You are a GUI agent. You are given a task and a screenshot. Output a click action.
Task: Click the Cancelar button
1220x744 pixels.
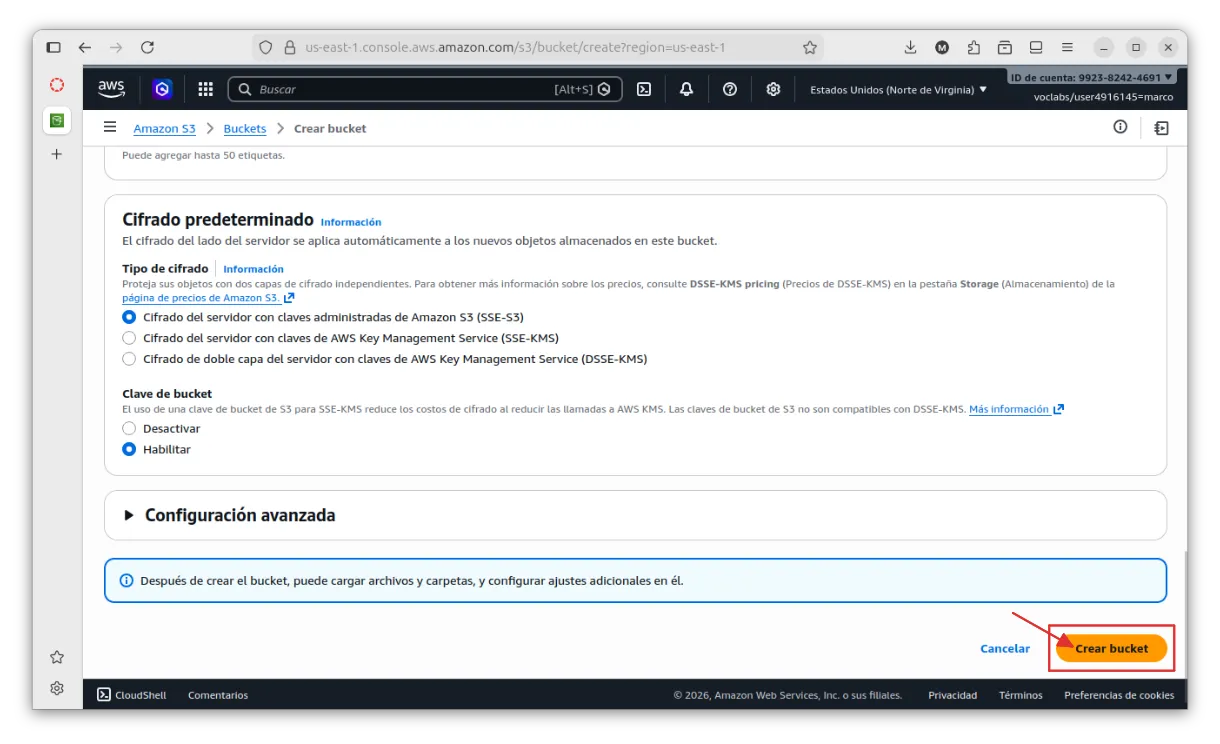(x=1005, y=648)
